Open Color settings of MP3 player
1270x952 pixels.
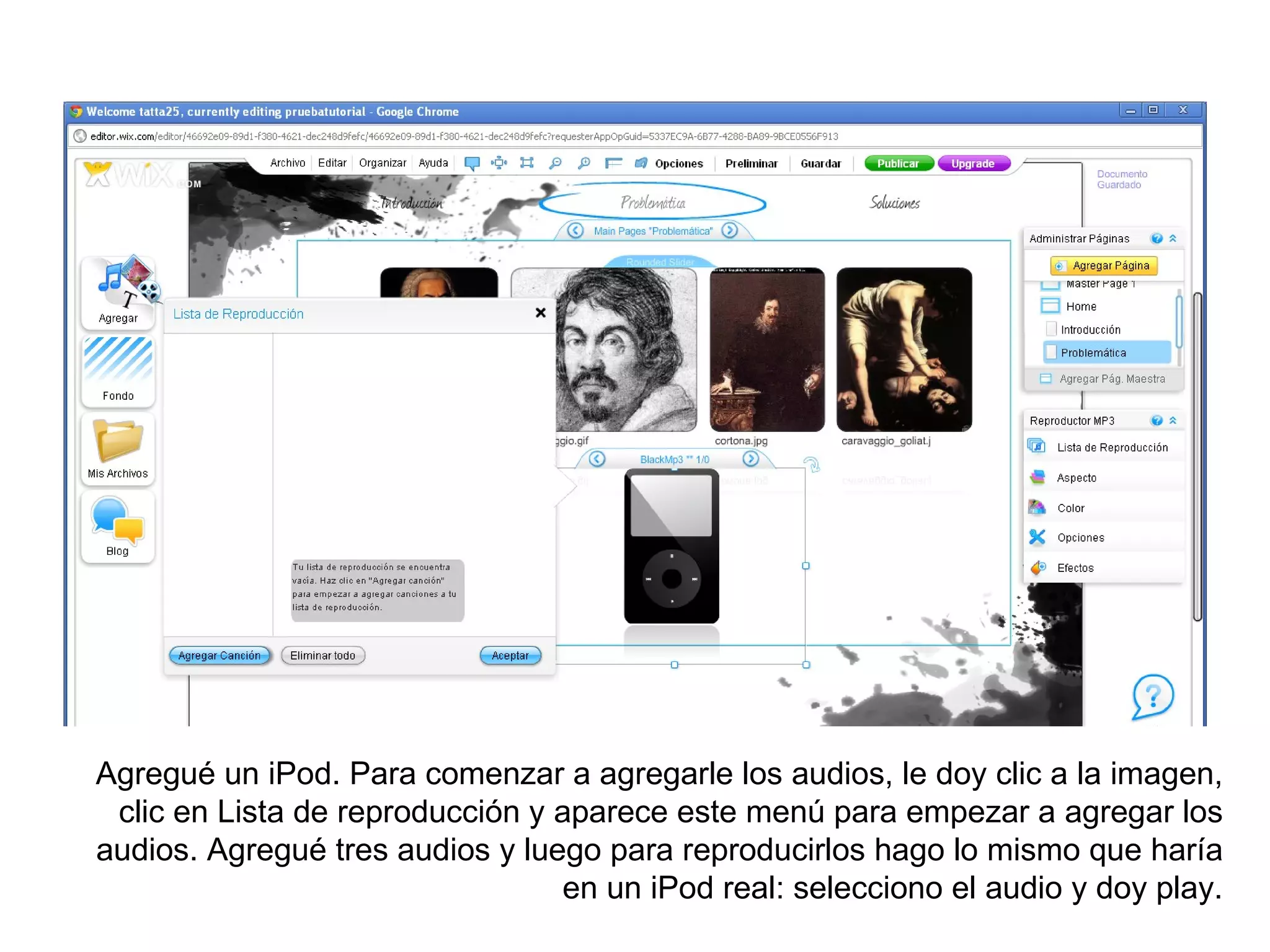(1104, 508)
